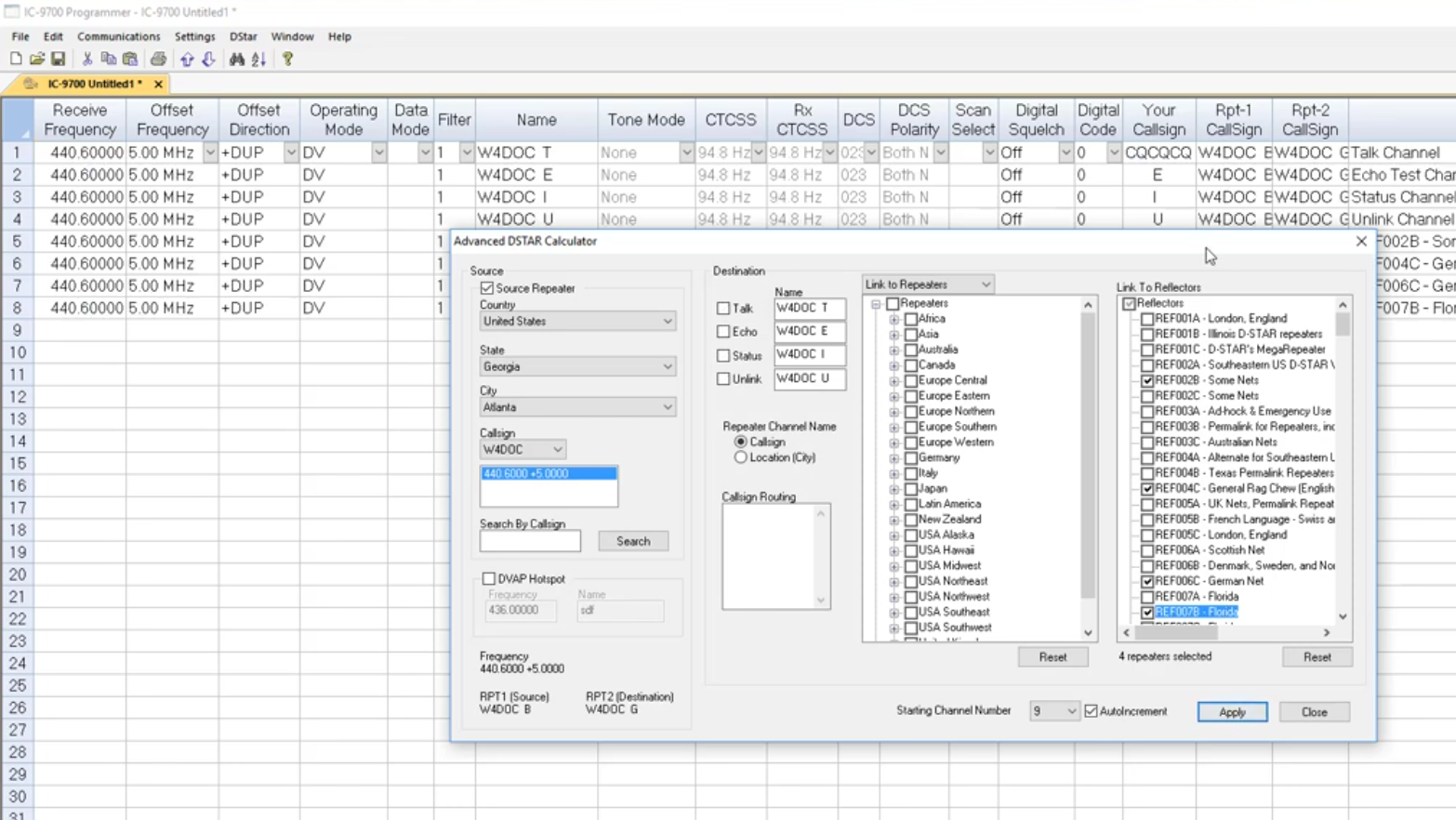Screen dimensions: 1456x820
Task: Enable the Talk destination checkbox
Action: pos(723,308)
